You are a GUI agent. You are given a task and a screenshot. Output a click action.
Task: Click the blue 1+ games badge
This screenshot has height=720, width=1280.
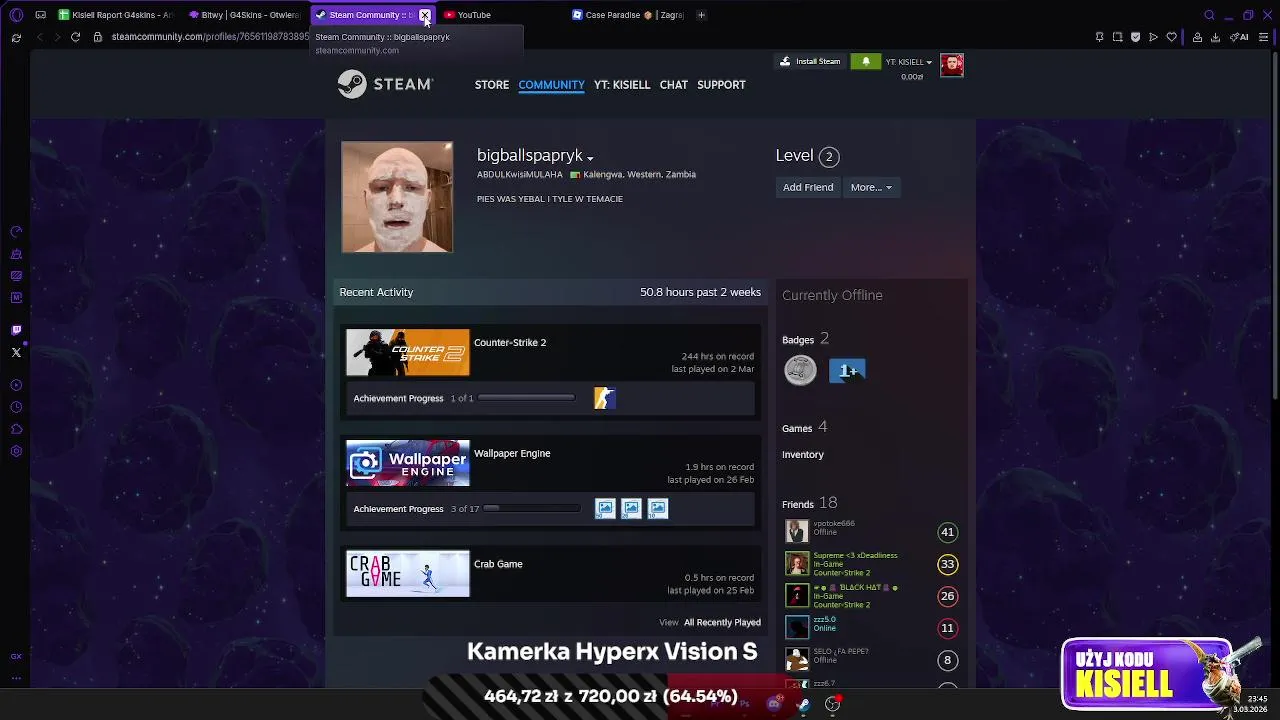point(847,371)
